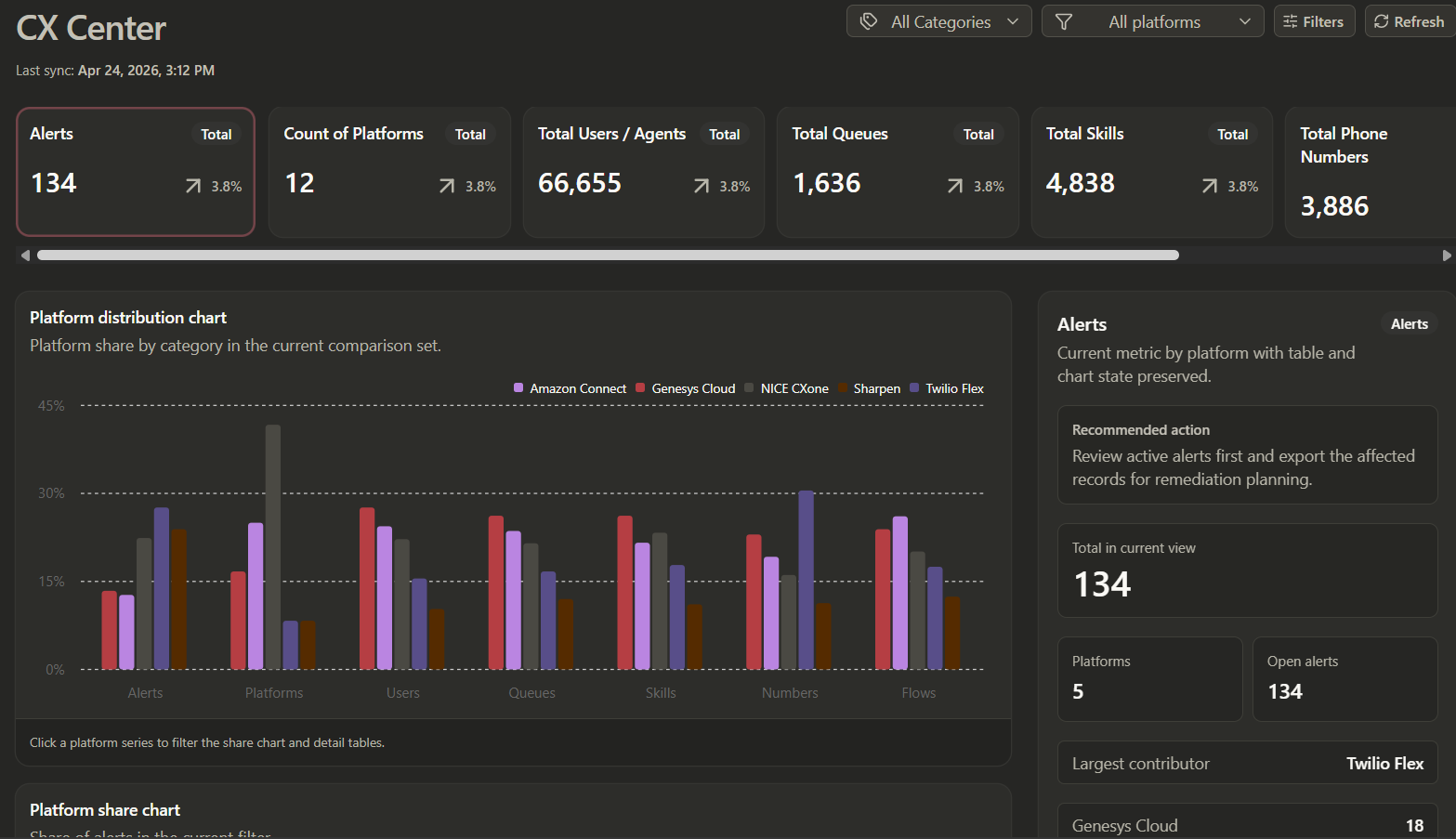Click the Refresh button
This screenshot has height=839, width=1456.
[1410, 21]
